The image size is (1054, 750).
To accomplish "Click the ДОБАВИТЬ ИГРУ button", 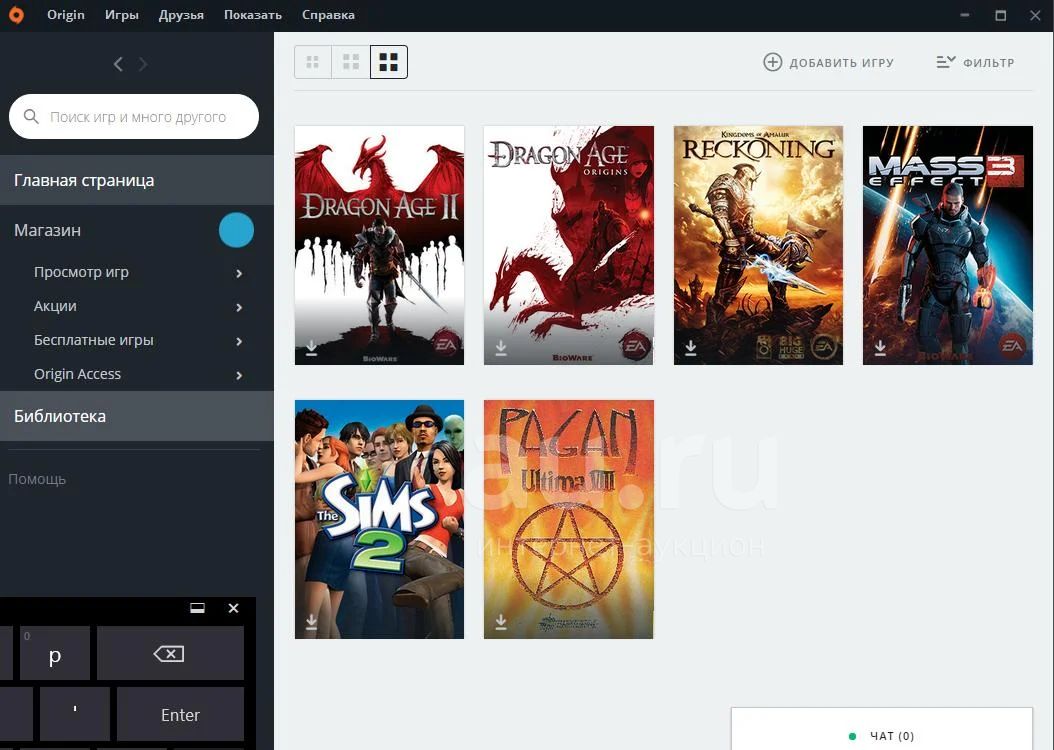I will click(829, 62).
